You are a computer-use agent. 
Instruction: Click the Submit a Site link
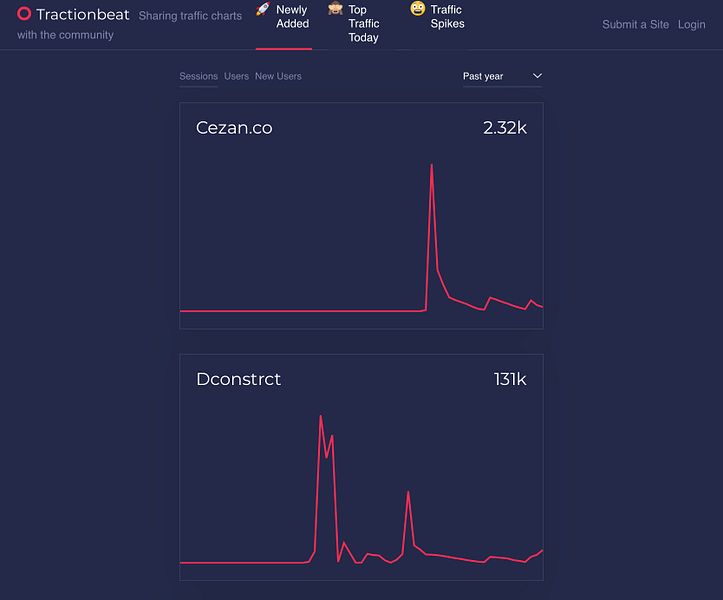(x=635, y=24)
